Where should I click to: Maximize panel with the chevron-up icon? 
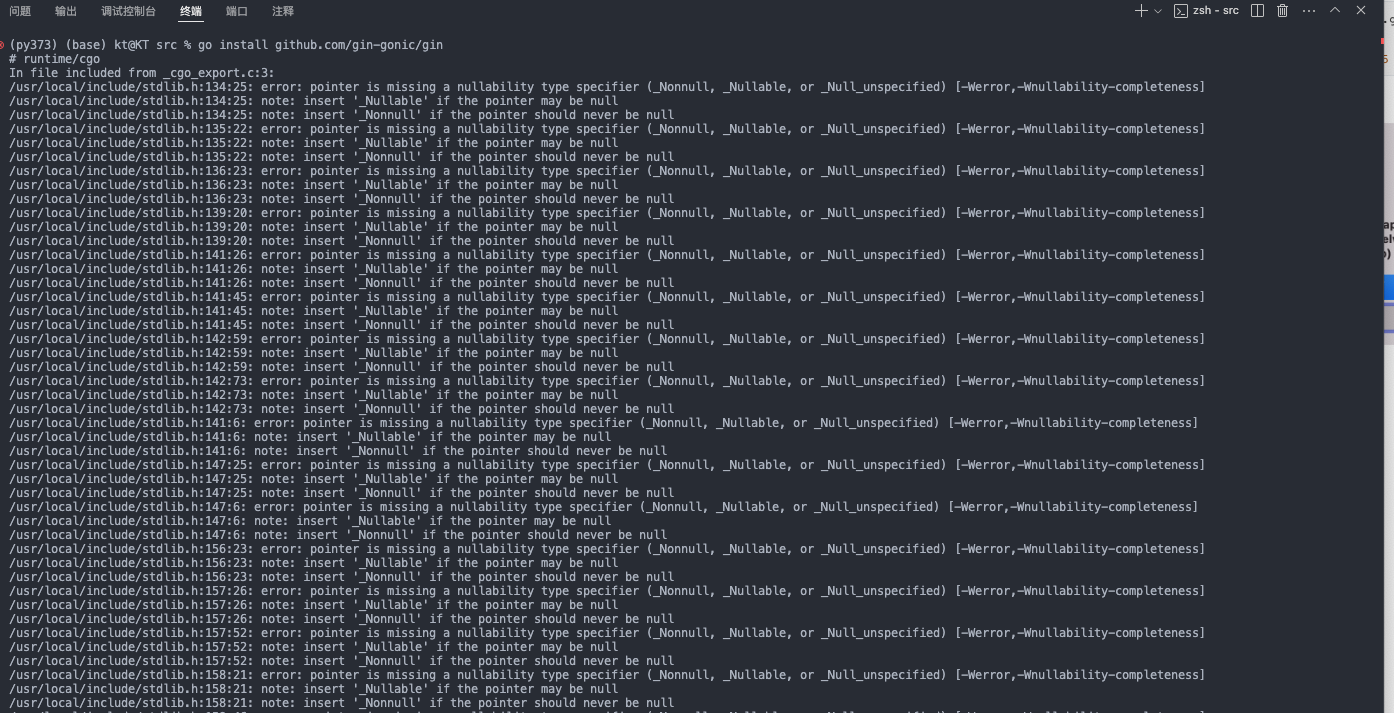click(x=1334, y=11)
